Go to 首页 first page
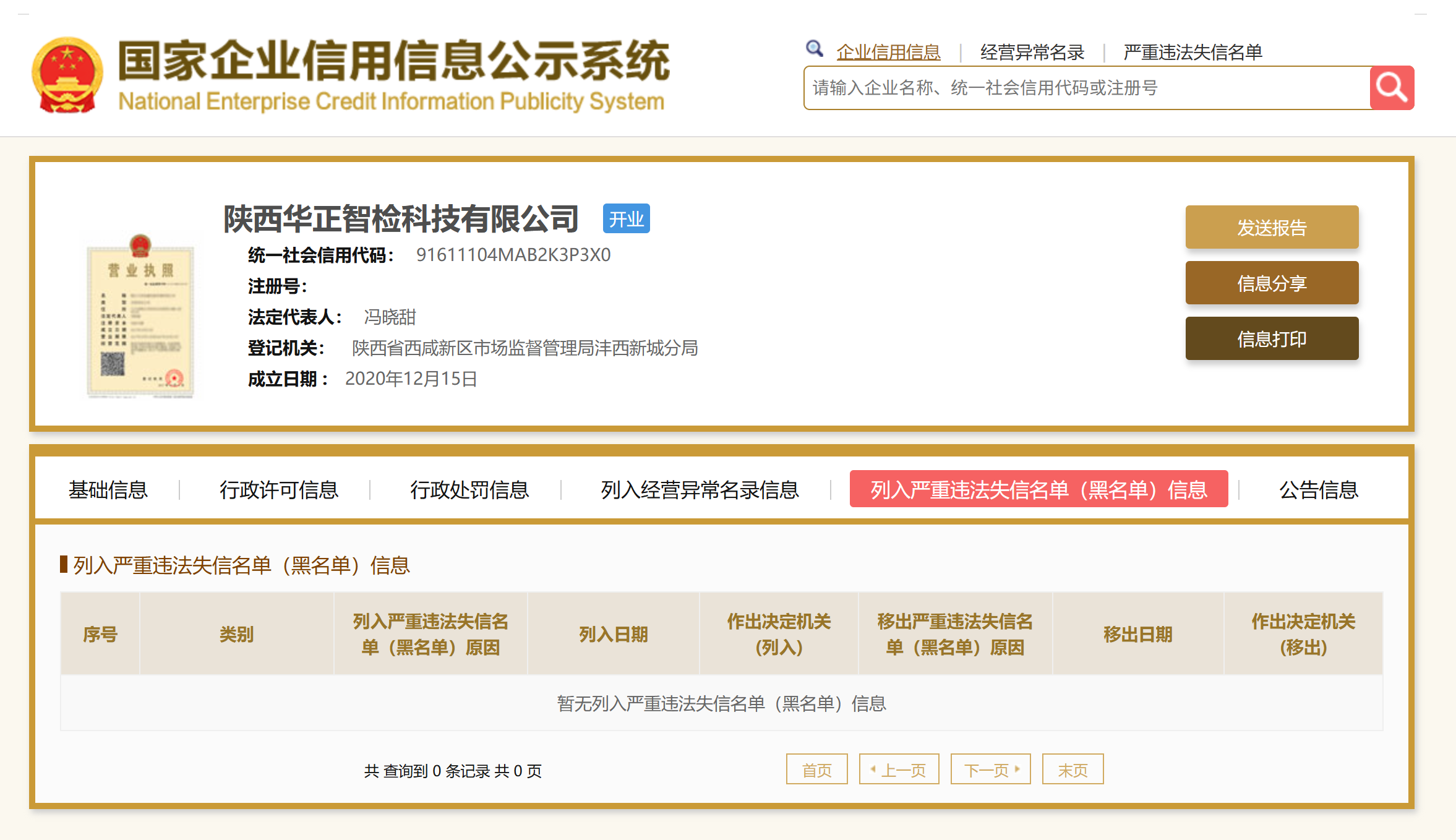This screenshot has height=840, width=1456. (x=816, y=770)
